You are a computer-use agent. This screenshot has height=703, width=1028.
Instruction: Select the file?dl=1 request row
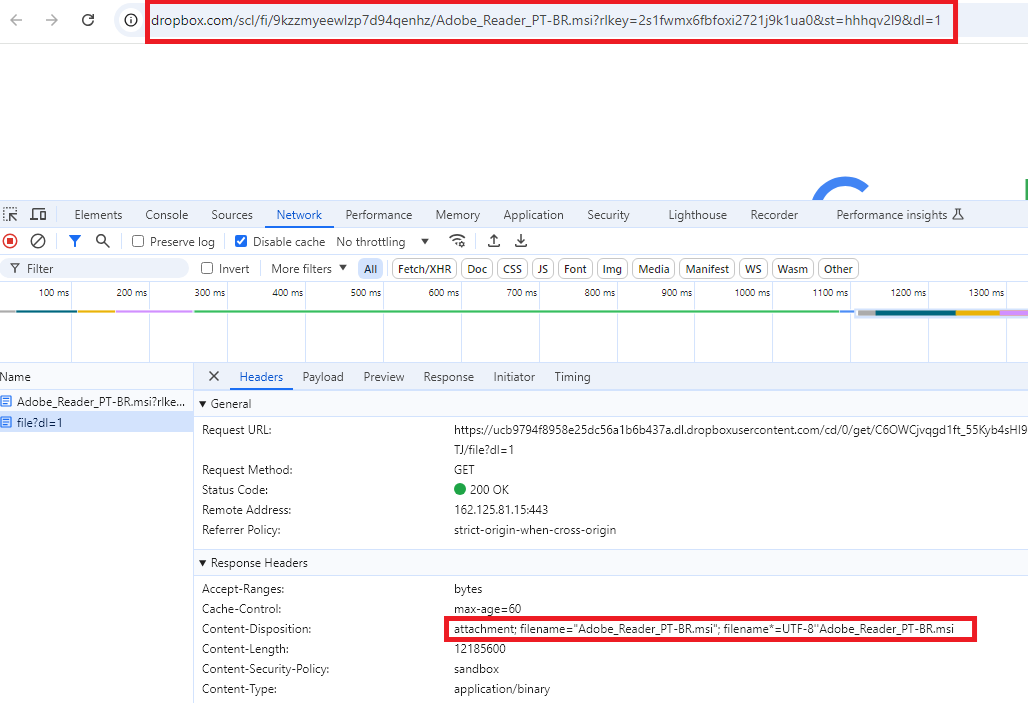96,422
